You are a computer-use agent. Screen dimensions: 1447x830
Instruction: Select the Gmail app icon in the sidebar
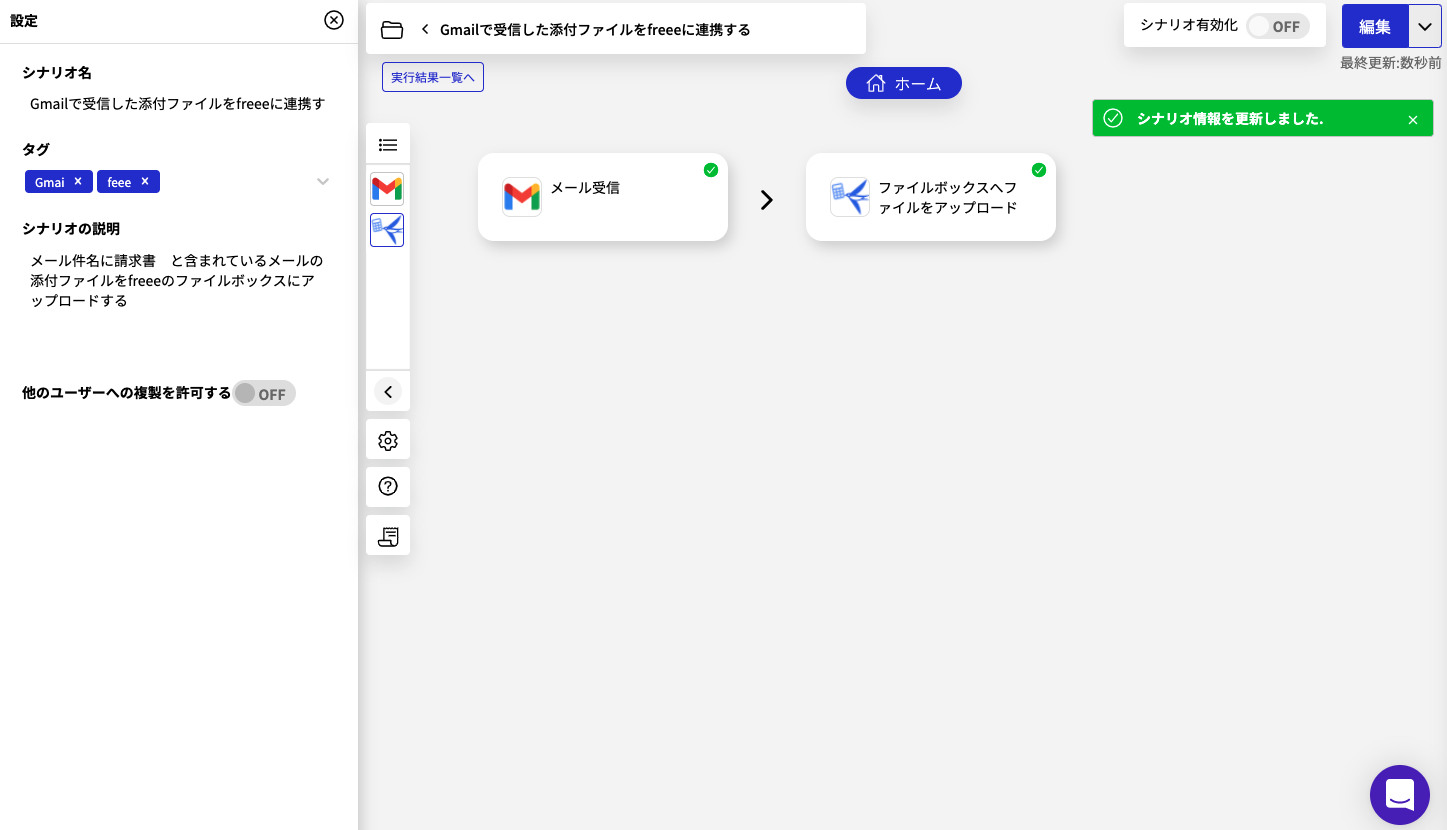click(387, 187)
